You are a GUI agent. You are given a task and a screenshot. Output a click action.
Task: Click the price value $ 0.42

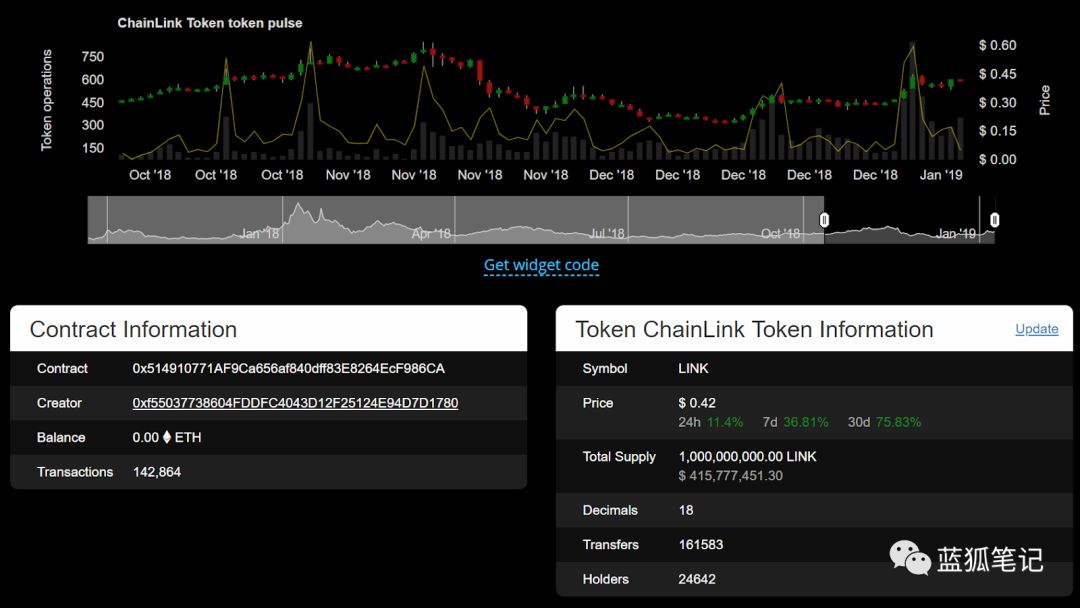pos(697,403)
